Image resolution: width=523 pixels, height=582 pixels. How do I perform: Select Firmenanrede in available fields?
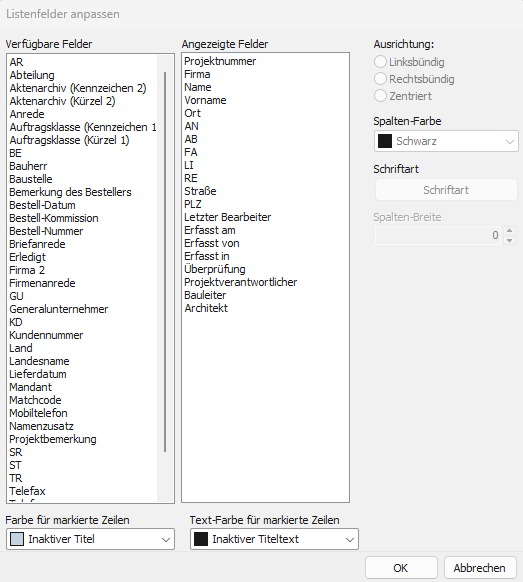tap(42, 283)
